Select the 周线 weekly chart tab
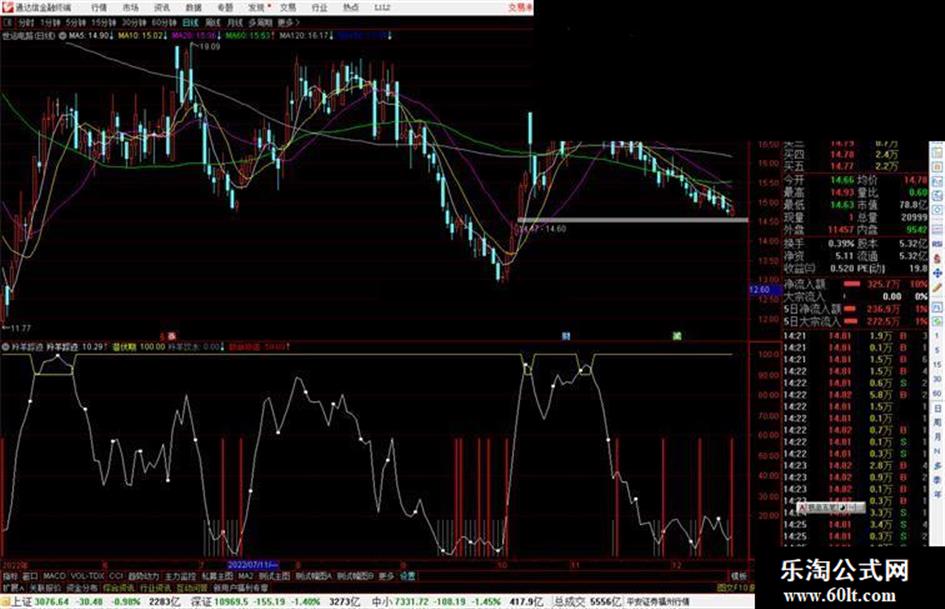 click(x=213, y=23)
